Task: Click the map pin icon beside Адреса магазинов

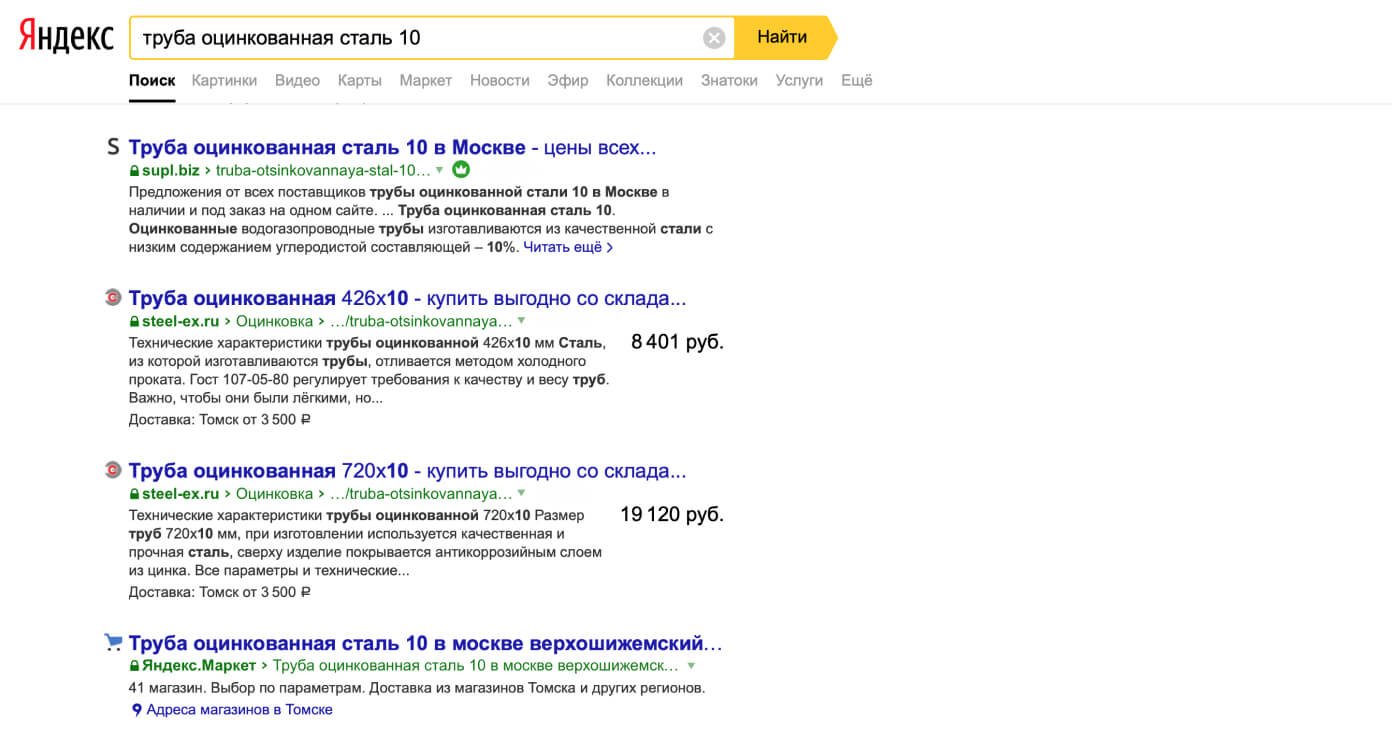Action: (137, 709)
